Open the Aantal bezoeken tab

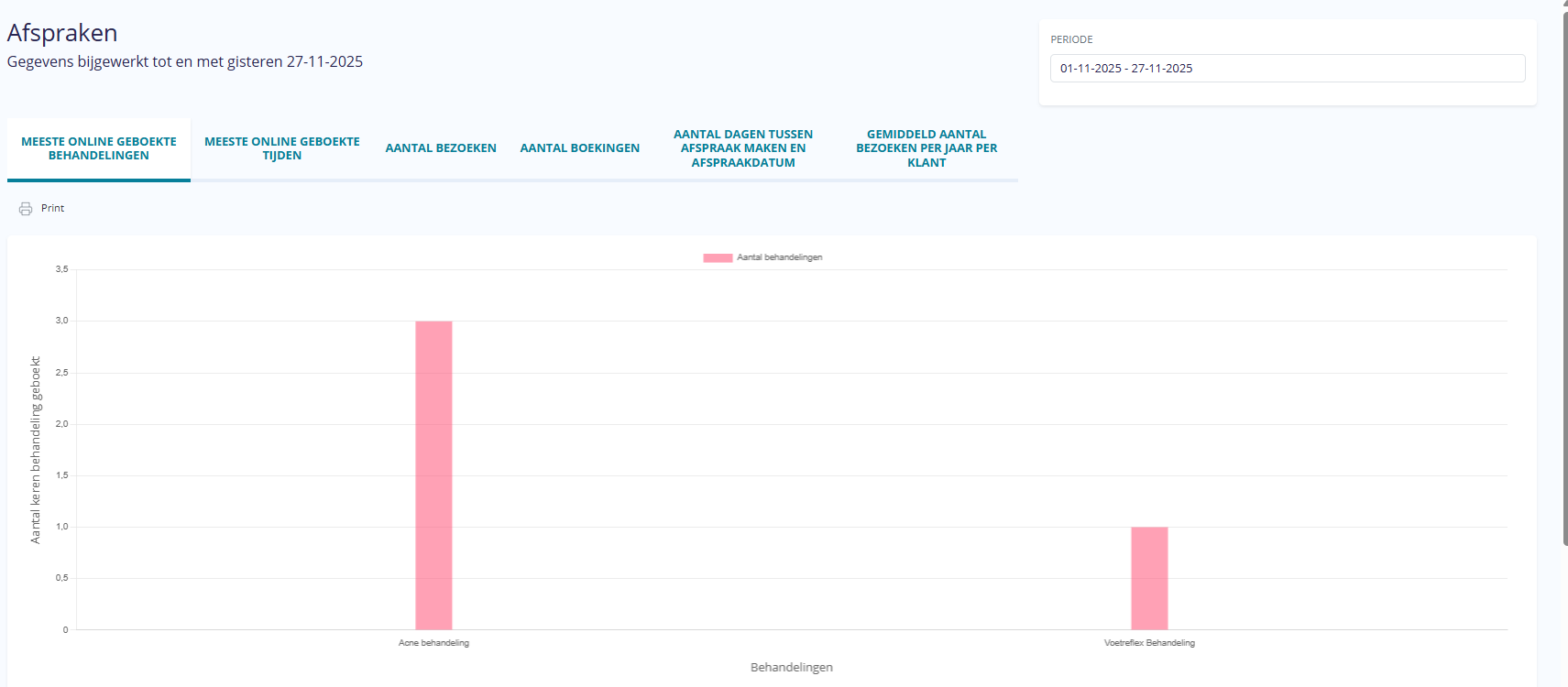click(x=441, y=148)
